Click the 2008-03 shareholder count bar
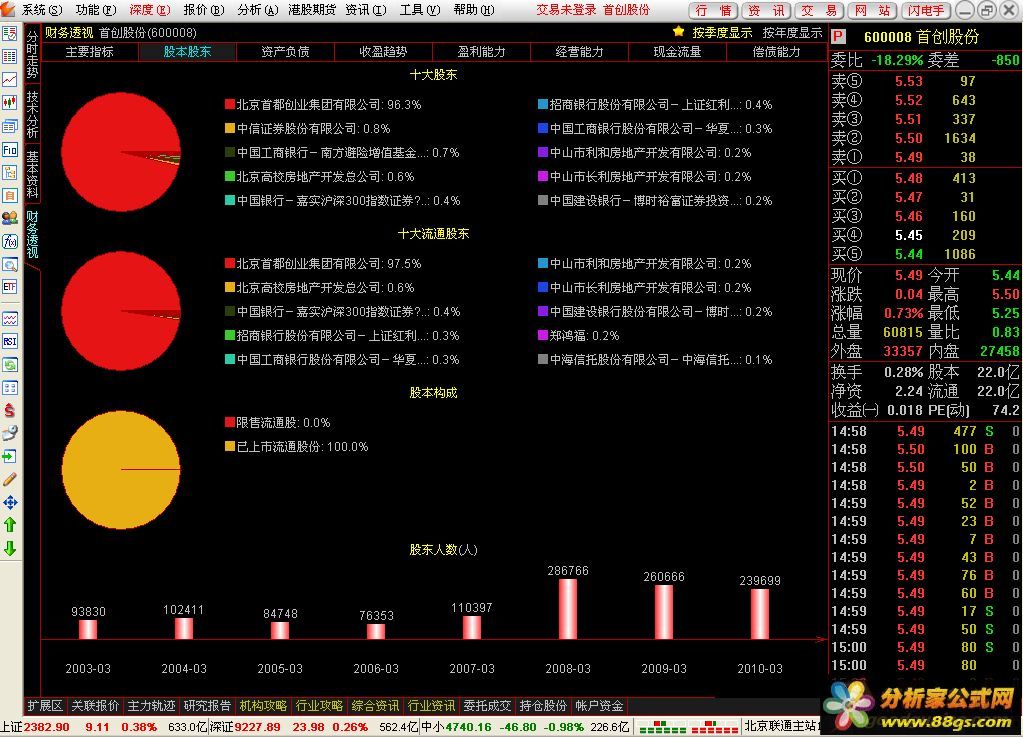 tap(568, 609)
